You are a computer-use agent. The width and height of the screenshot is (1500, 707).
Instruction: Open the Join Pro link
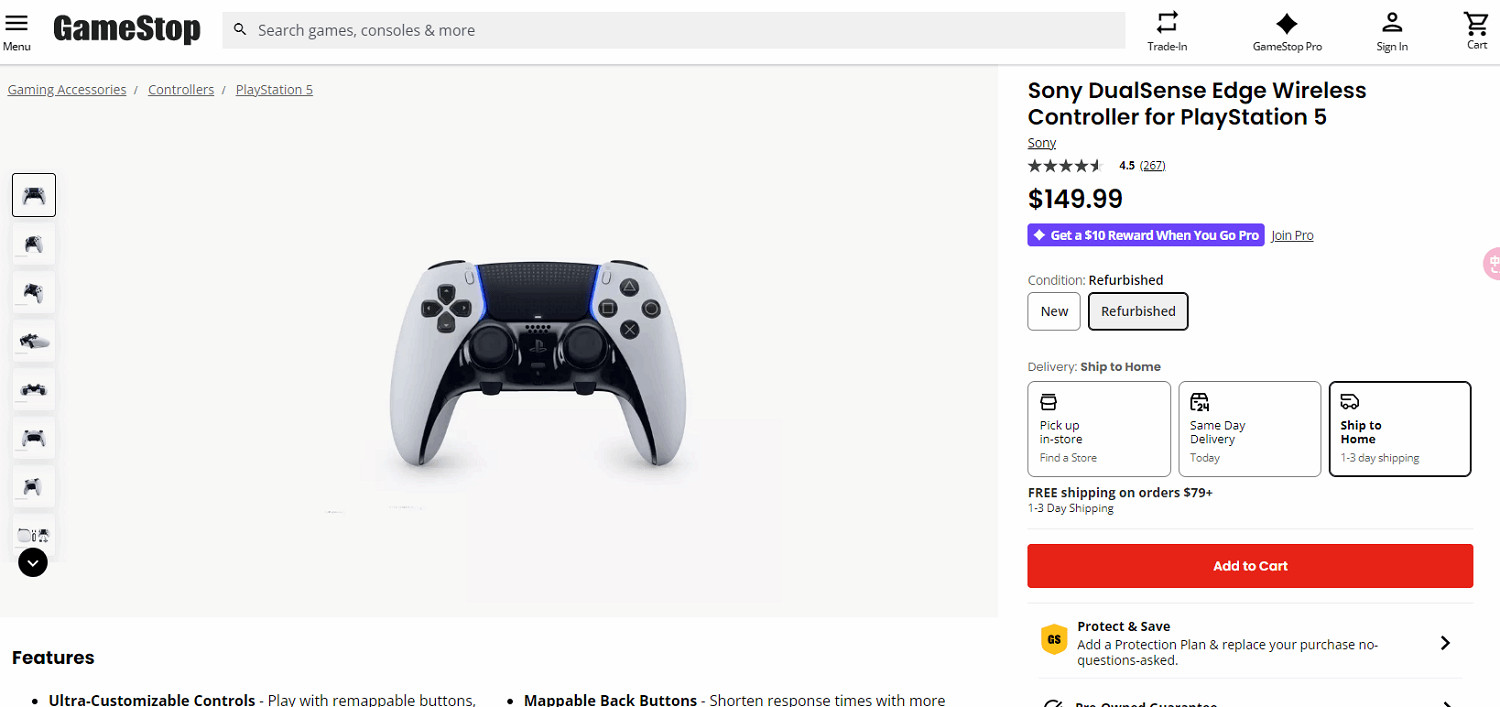(1292, 235)
